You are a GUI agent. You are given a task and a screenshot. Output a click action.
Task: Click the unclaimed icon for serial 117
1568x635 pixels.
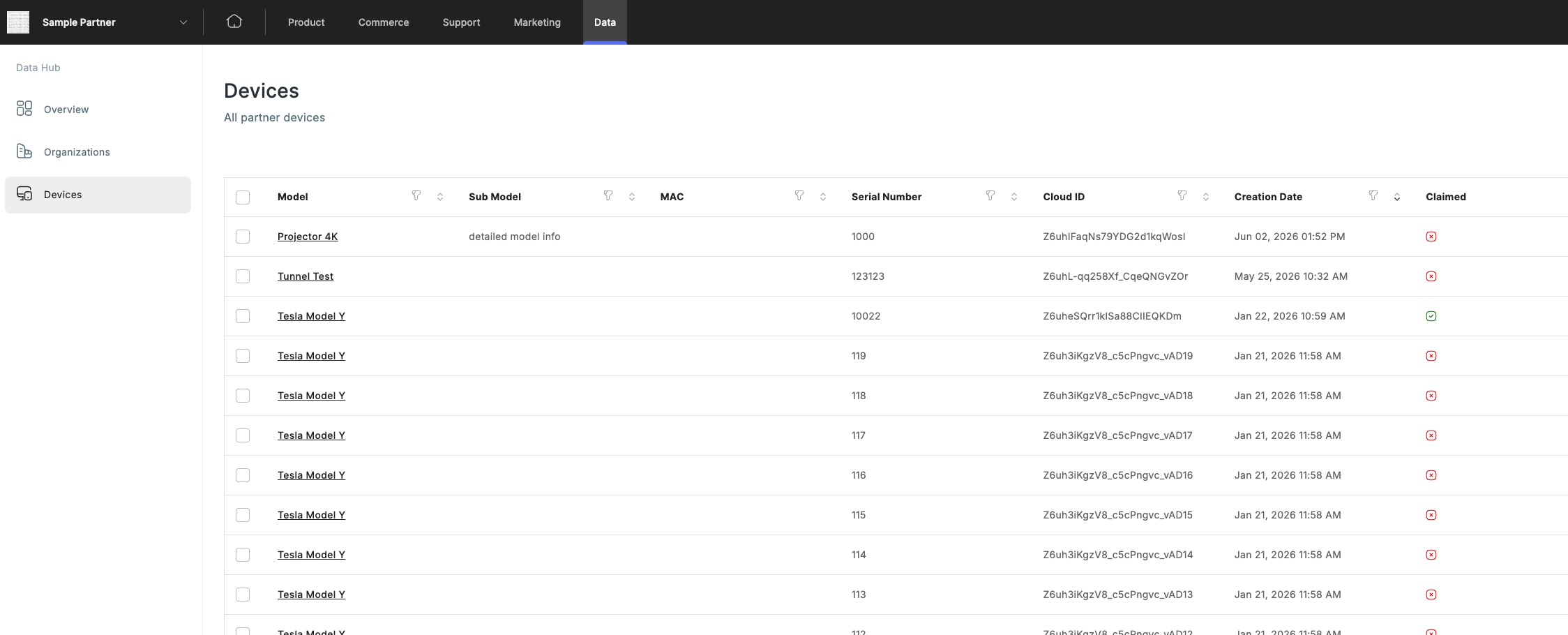1431,435
